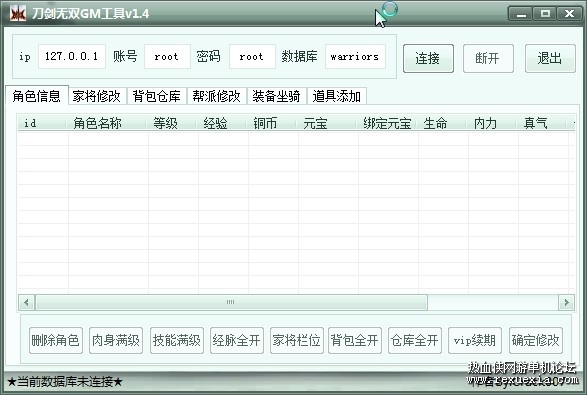Click the 生命 column header
Screen dimensions: 587x395
point(443,123)
